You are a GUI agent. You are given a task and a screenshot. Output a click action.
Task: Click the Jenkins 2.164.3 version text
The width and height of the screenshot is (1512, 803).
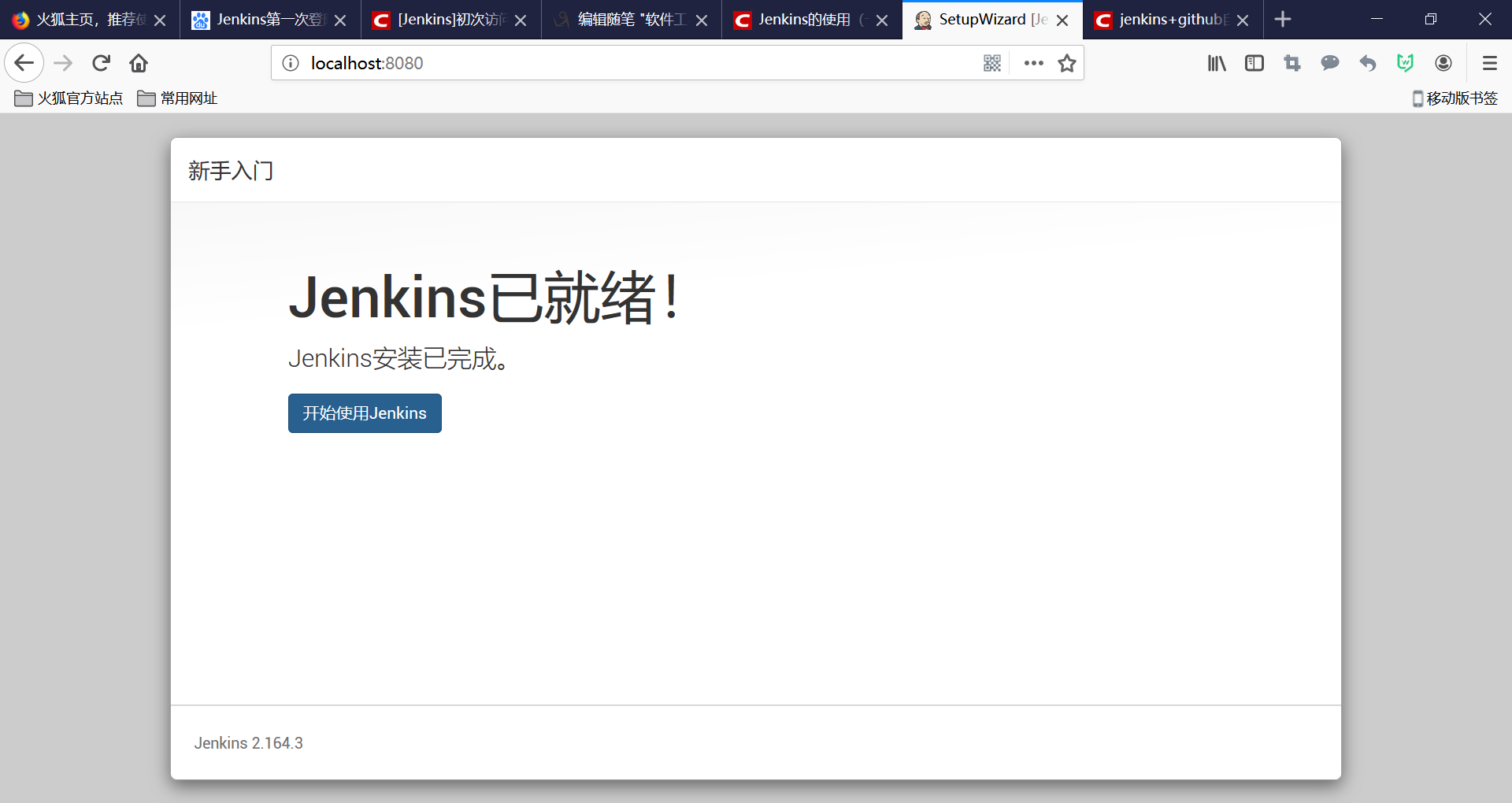(249, 743)
